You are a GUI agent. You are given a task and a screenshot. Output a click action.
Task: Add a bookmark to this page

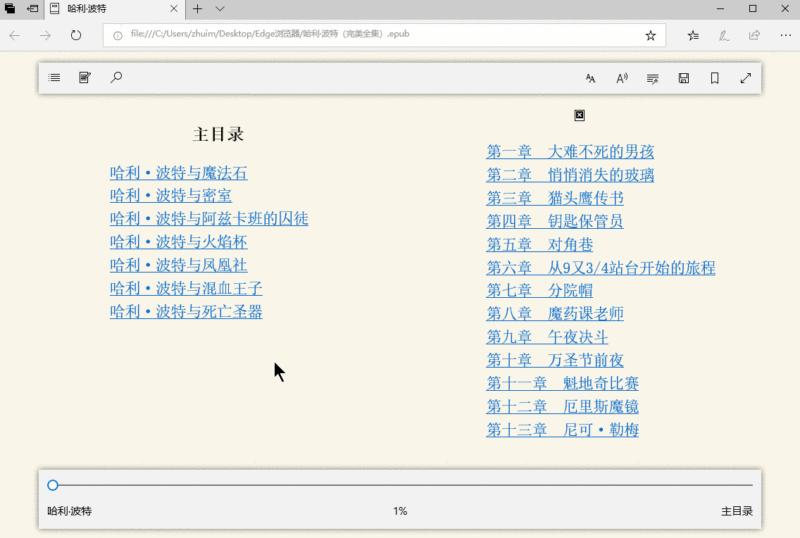715,78
